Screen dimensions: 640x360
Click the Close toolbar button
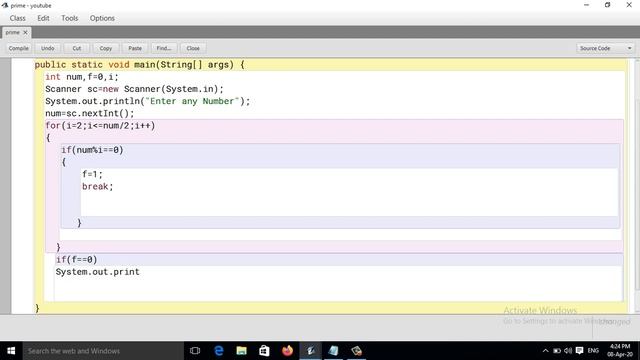coord(193,48)
